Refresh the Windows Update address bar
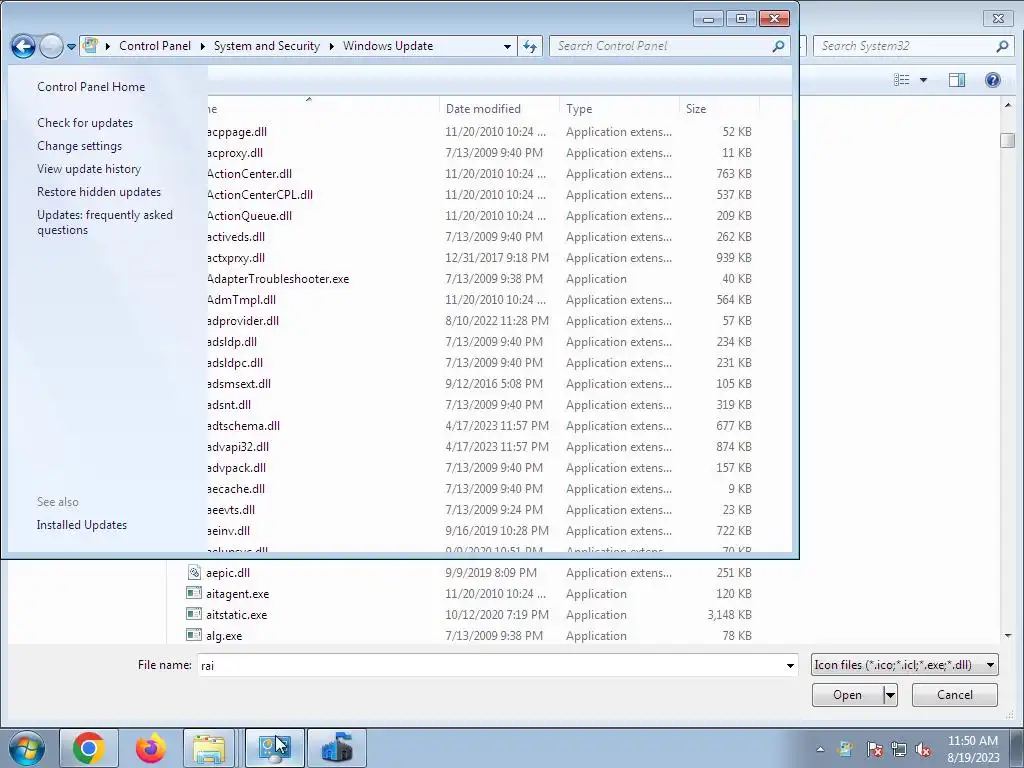The image size is (1024, 768). coord(530,46)
